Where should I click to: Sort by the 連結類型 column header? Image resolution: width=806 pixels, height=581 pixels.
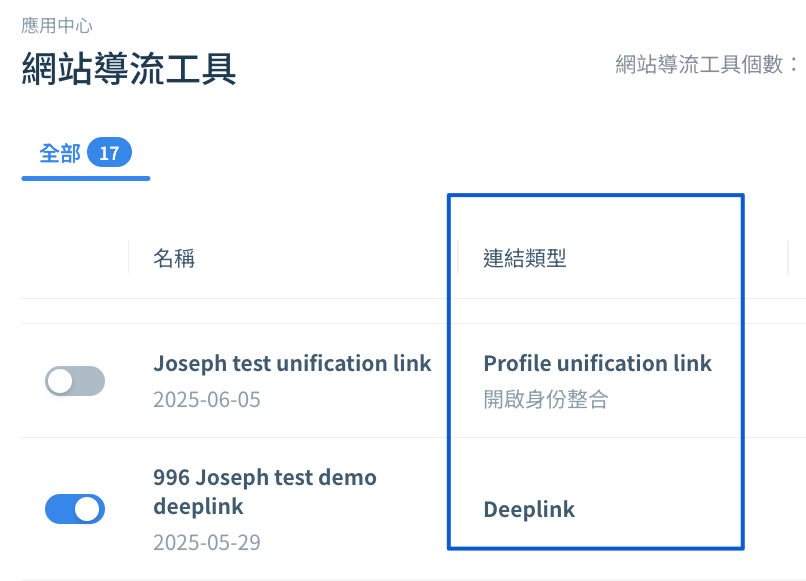[525, 258]
